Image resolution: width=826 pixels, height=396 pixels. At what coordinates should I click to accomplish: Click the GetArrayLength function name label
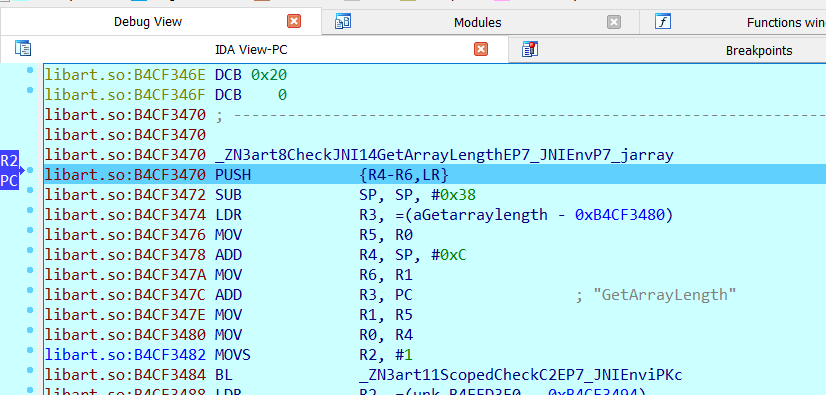point(444,155)
